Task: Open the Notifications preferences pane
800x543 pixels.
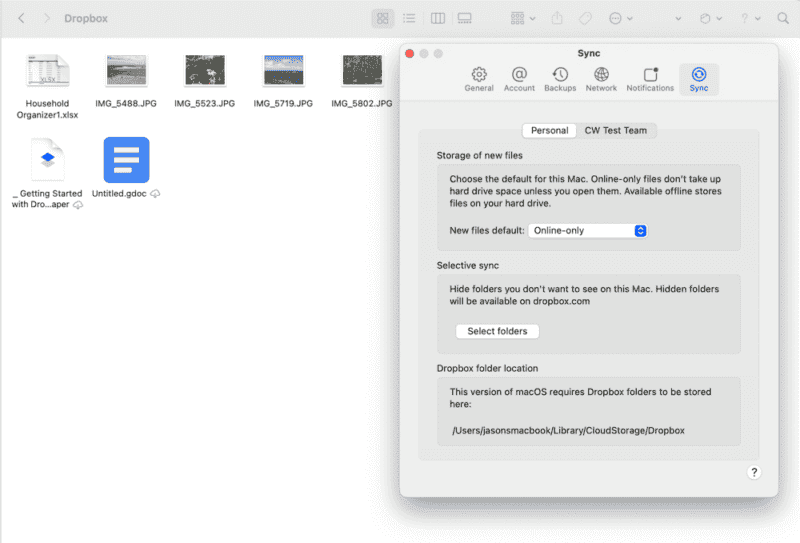Action: coord(650,79)
